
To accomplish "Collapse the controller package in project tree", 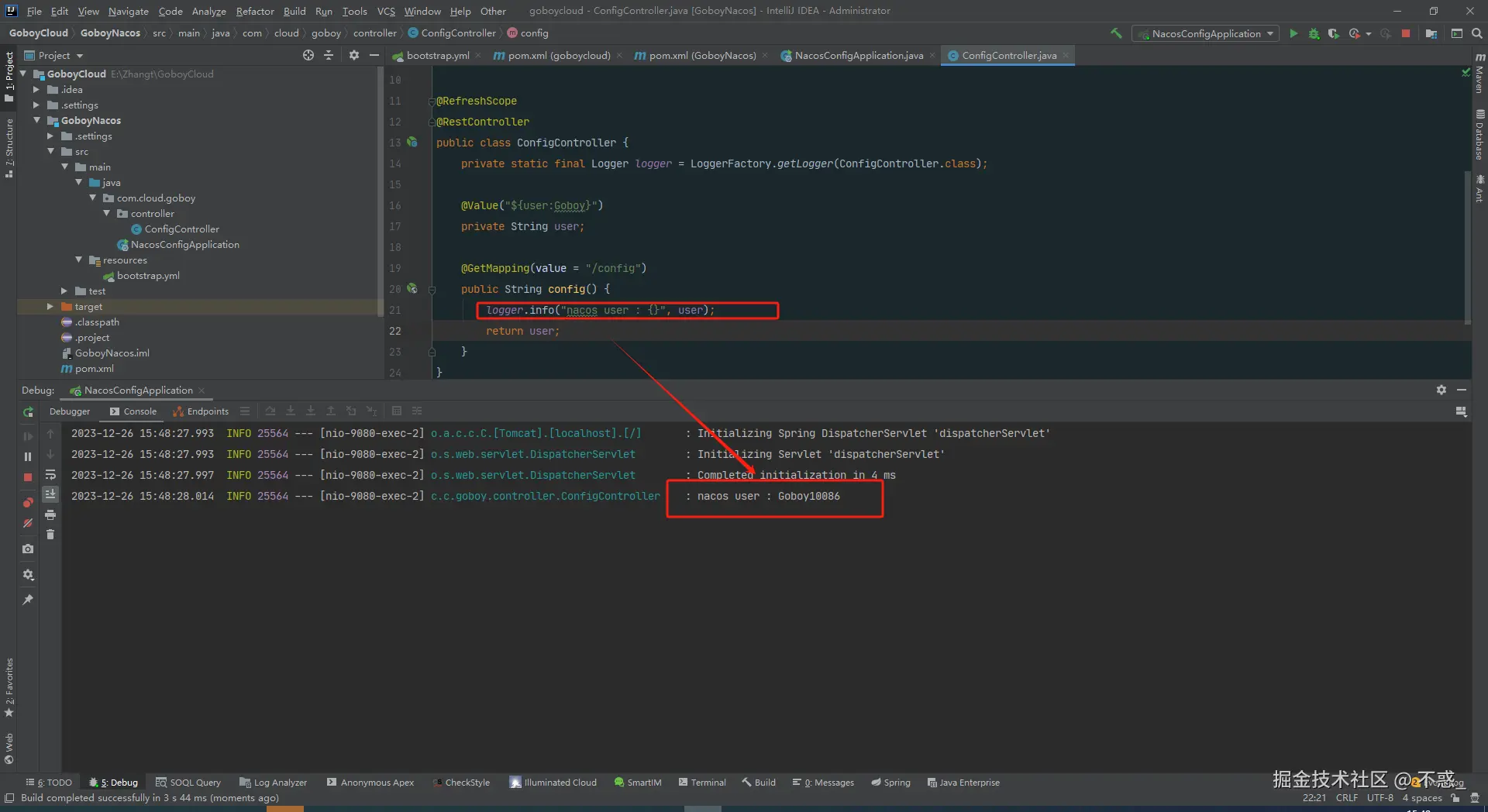I will click(x=107, y=214).
